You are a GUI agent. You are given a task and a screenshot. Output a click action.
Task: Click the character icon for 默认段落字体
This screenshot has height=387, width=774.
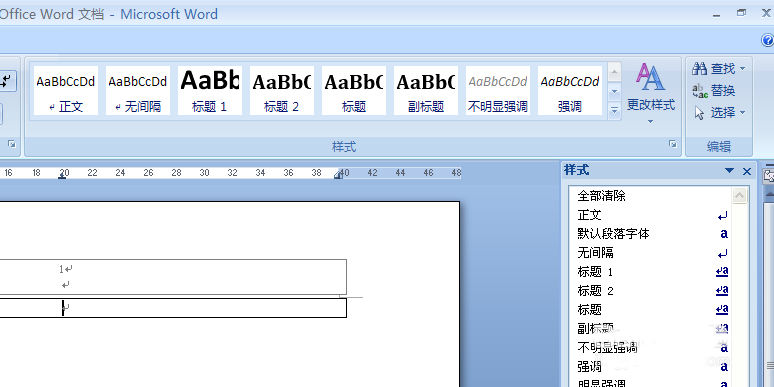(x=724, y=234)
